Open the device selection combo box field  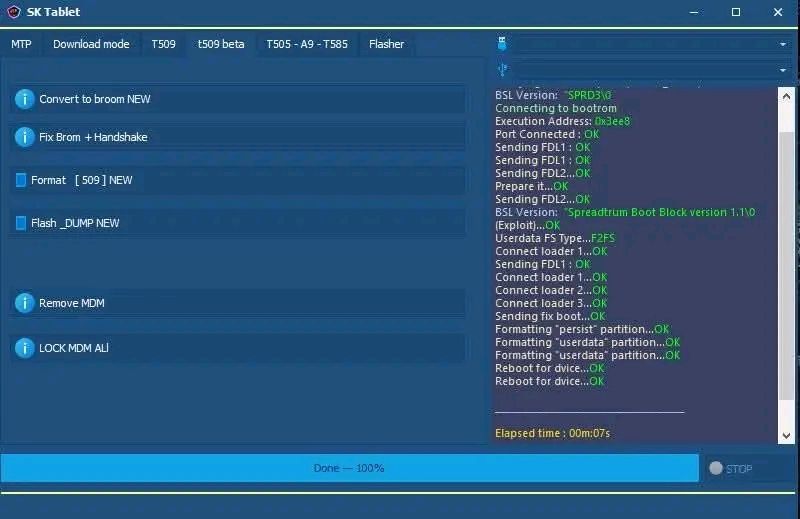point(653,44)
